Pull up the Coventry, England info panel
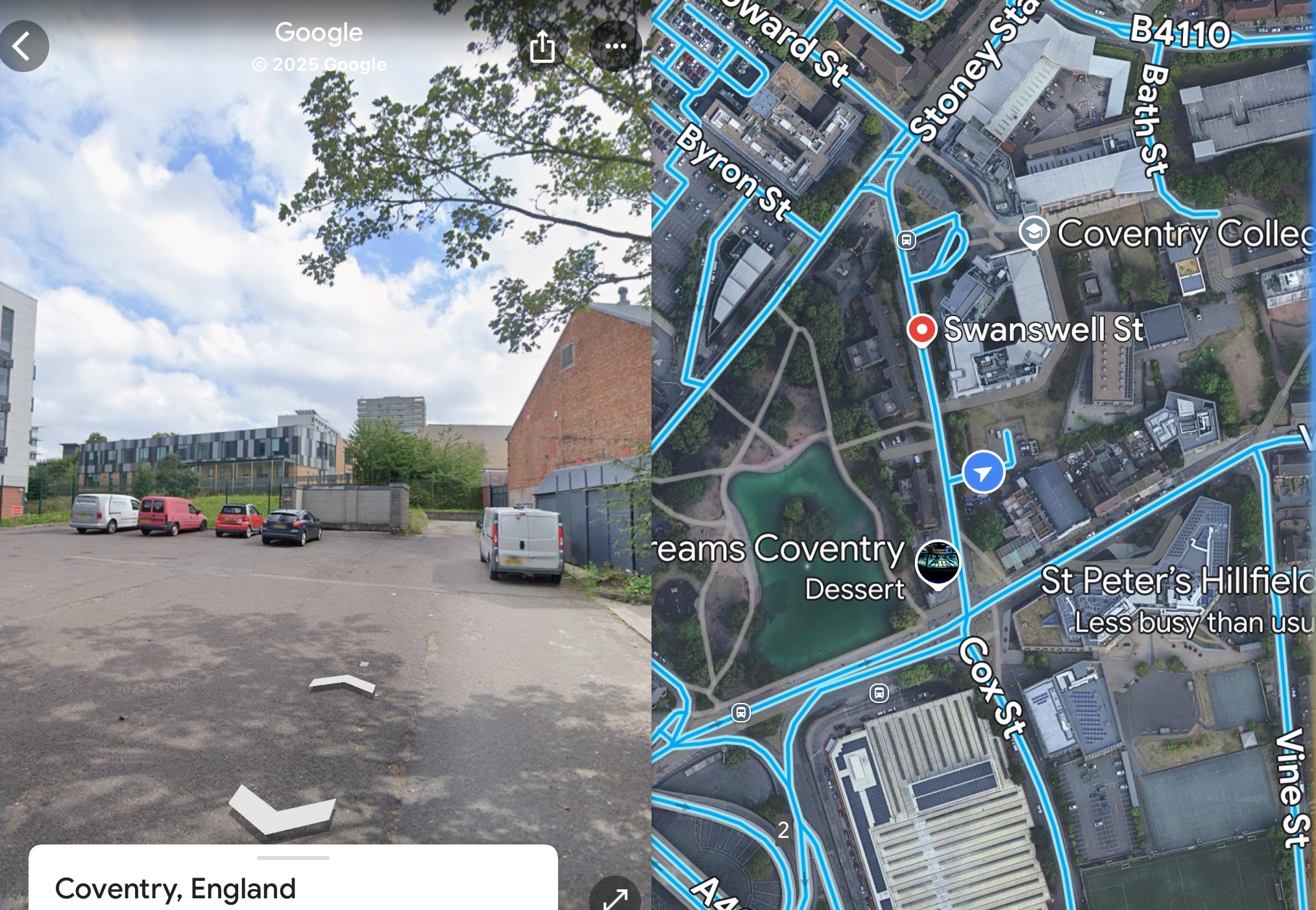The width and height of the screenshot is (1316, 910). (x=293, y=878)
